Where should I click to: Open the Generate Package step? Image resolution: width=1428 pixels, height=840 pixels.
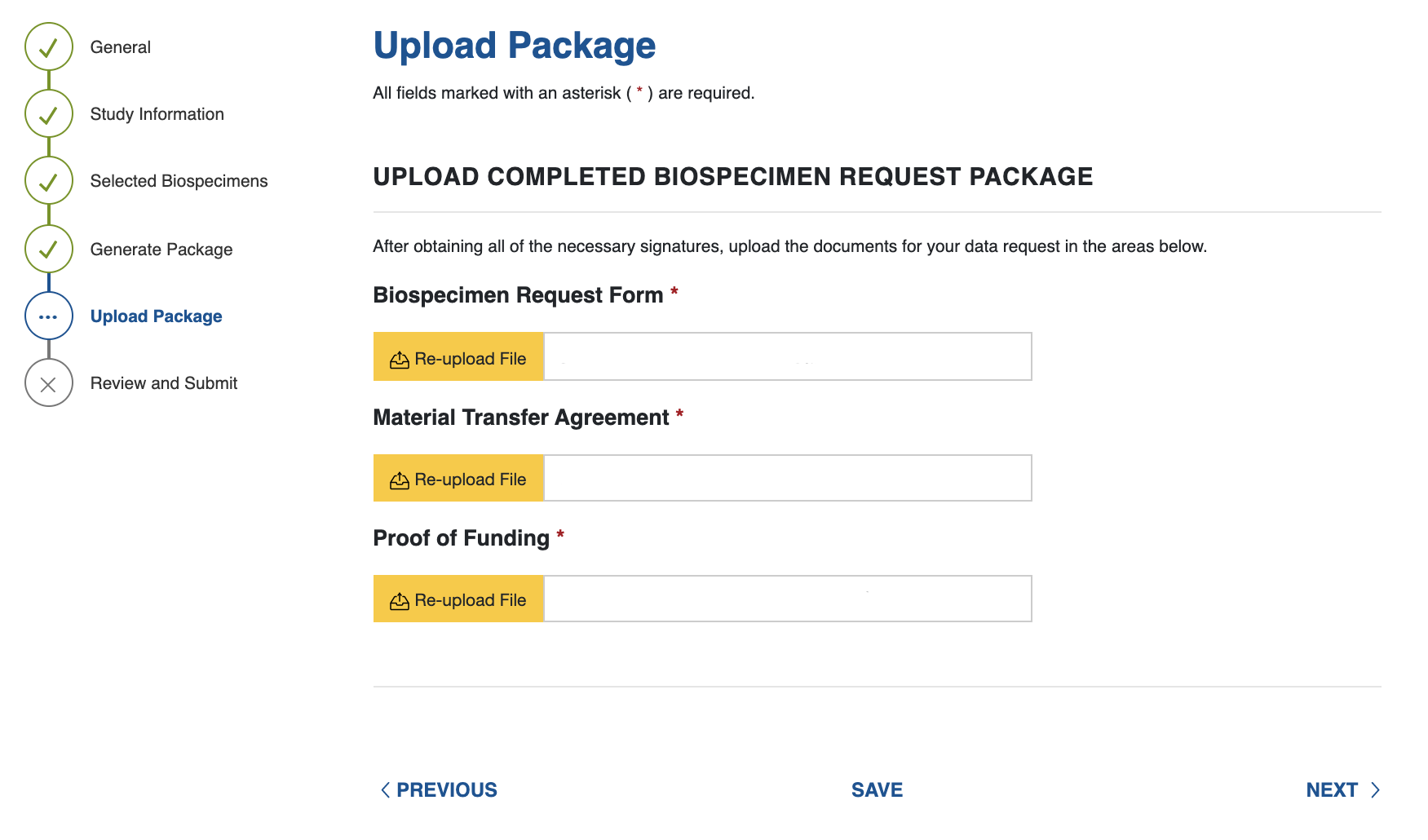coord(161,250)
